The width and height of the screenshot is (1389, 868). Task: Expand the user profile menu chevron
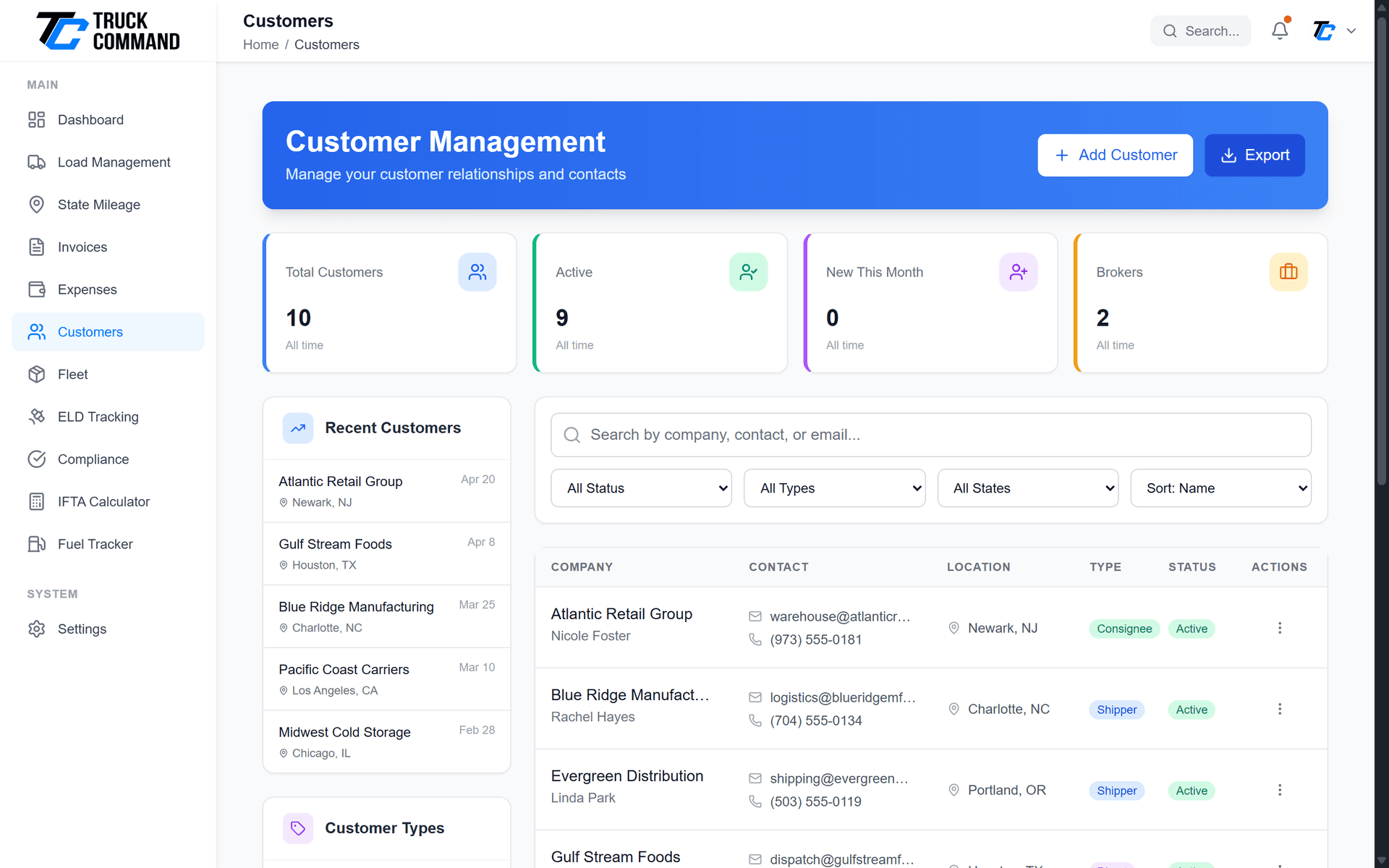(x=1351, y=31)
